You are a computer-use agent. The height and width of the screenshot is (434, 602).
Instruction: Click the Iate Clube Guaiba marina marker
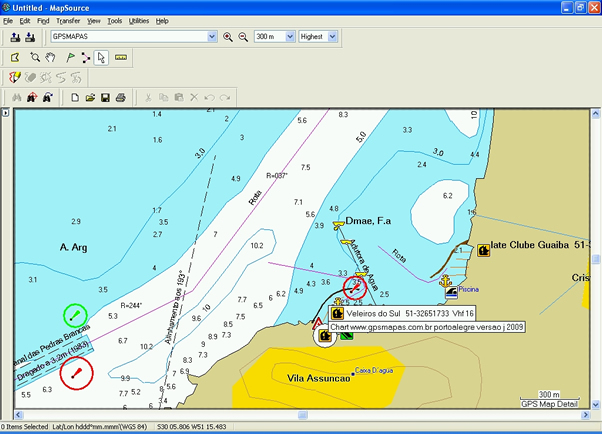pos(483,250)
